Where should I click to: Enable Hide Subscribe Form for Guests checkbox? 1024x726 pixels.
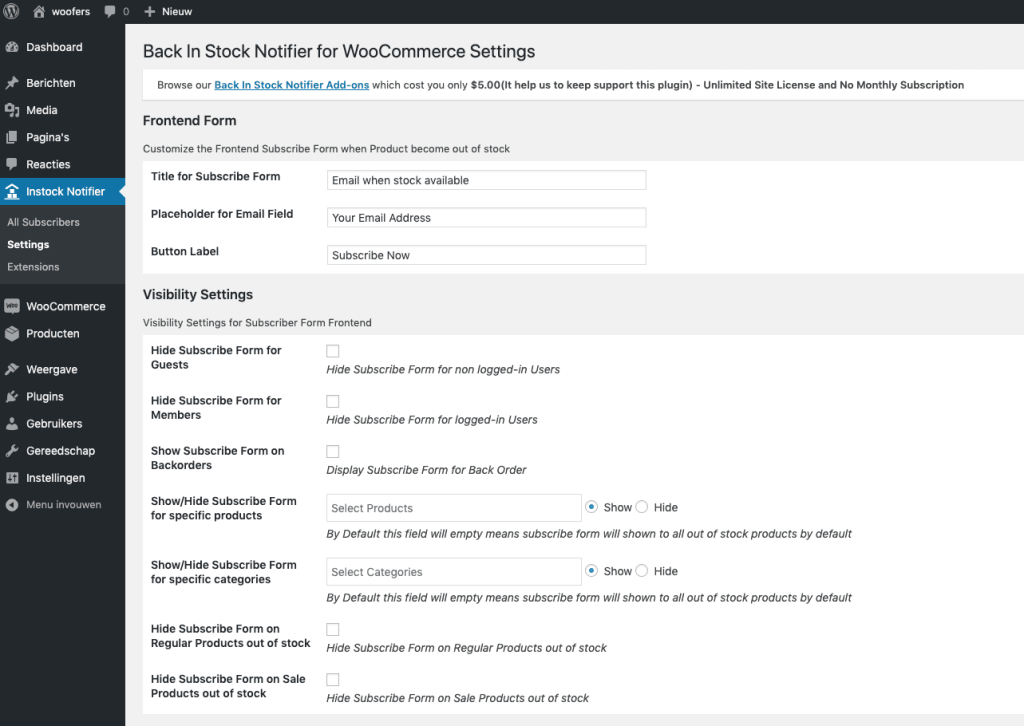[x=332, y=351]
